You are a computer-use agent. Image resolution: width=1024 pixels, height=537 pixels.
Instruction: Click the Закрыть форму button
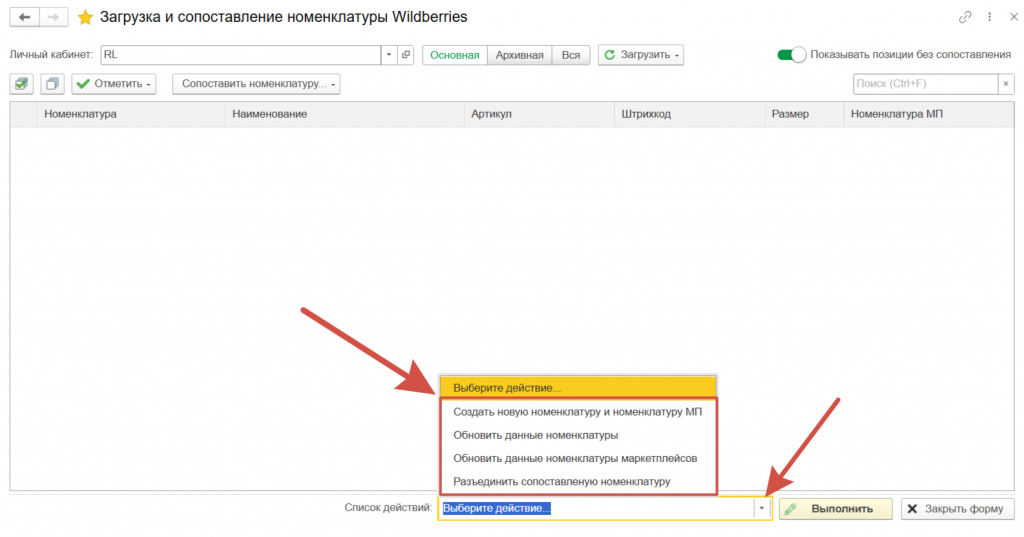[957, 509]
